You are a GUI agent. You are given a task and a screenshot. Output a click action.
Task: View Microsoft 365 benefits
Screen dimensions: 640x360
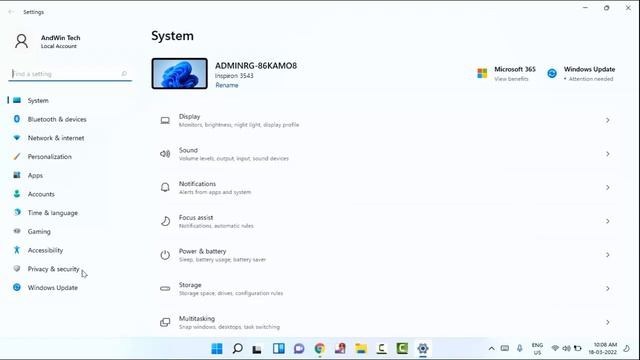511,79
